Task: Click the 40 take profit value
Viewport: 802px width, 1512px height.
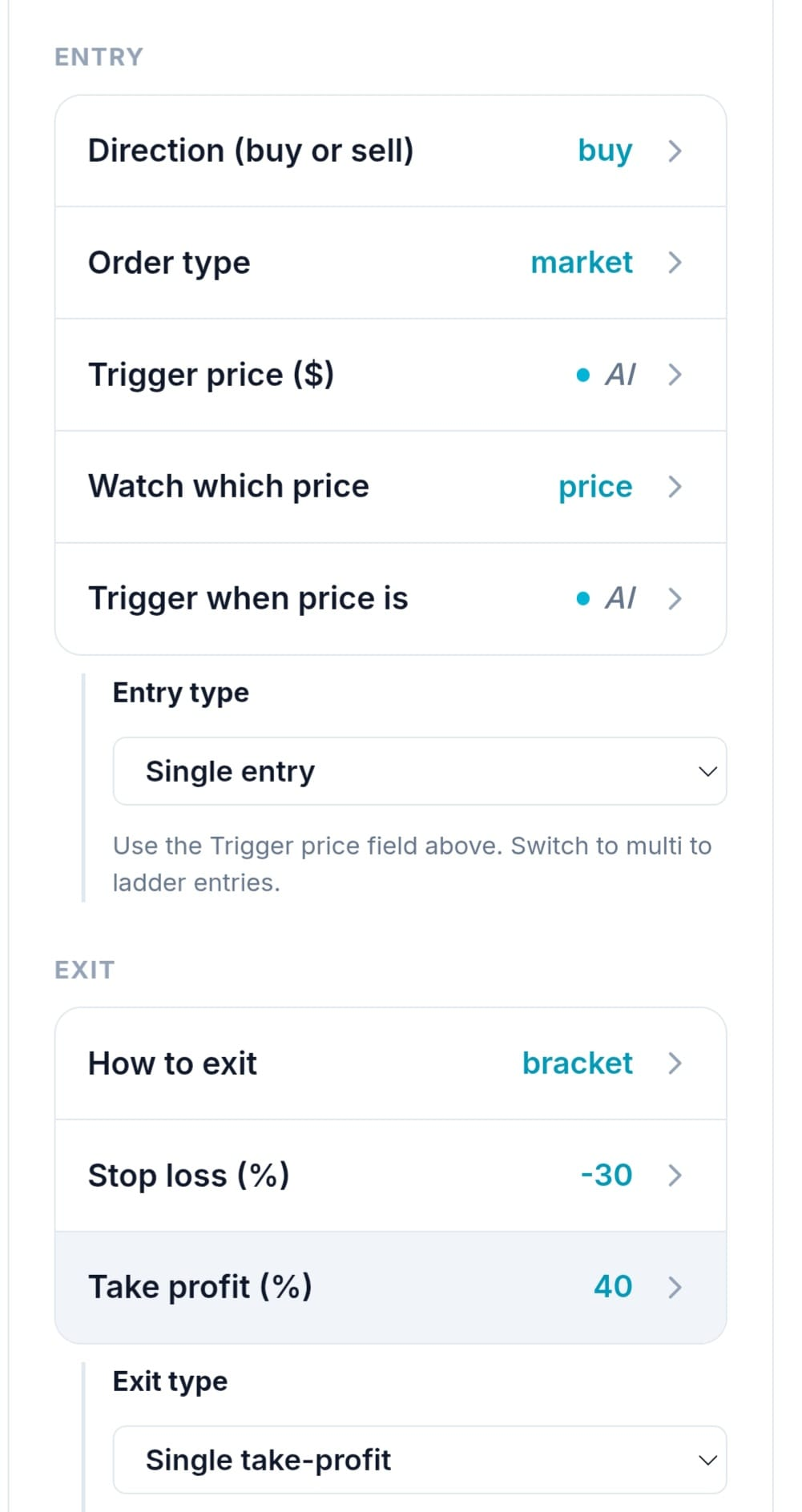Action: point(613,1287)
